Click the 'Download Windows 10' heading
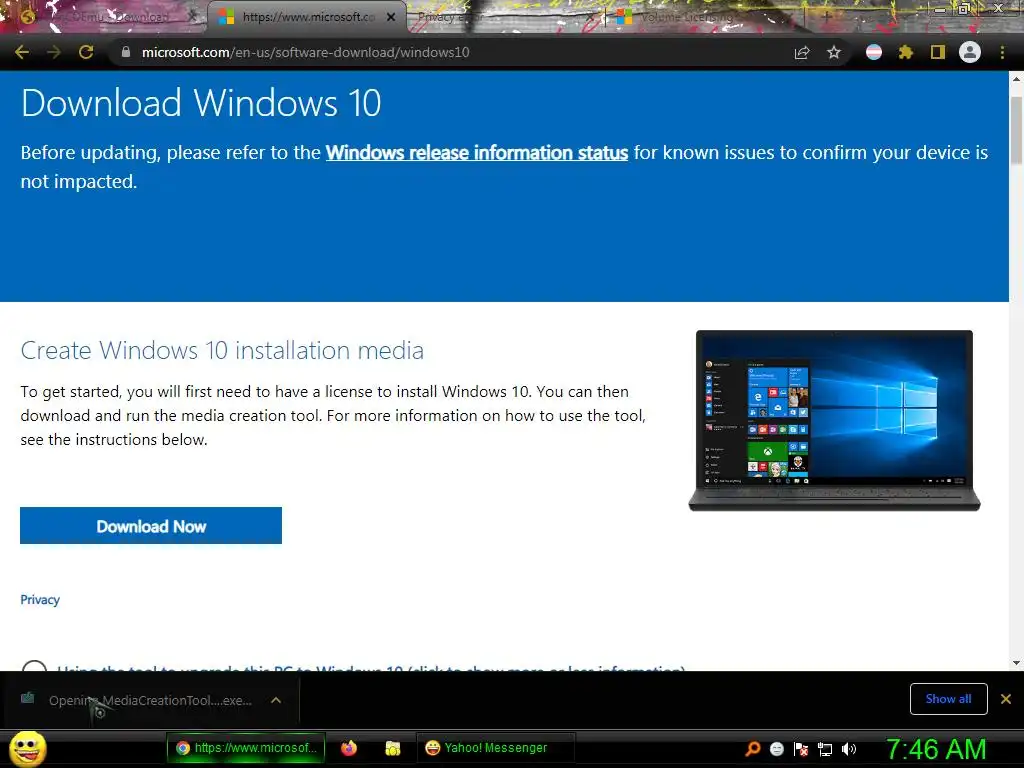This screenshot has width=1024, height=768. coord(200,103)
